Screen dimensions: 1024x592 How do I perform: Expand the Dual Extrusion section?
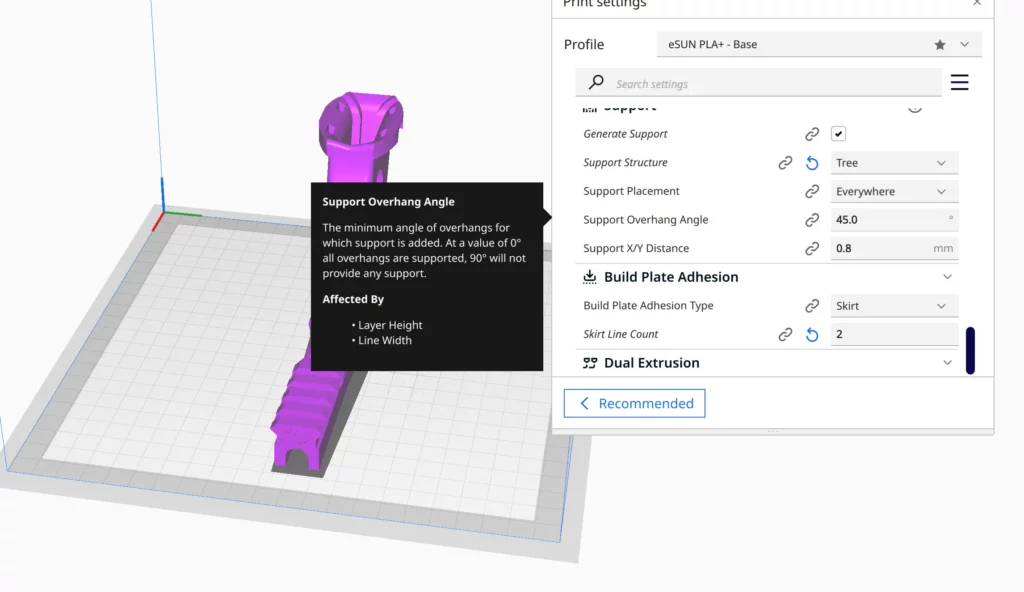pos(947,363)
